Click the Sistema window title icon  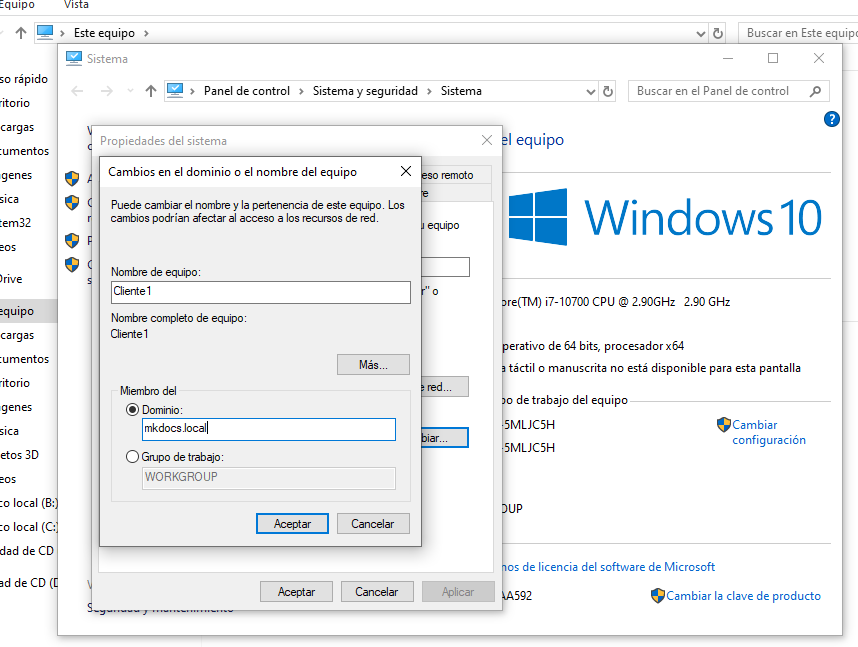click(74, 58)
